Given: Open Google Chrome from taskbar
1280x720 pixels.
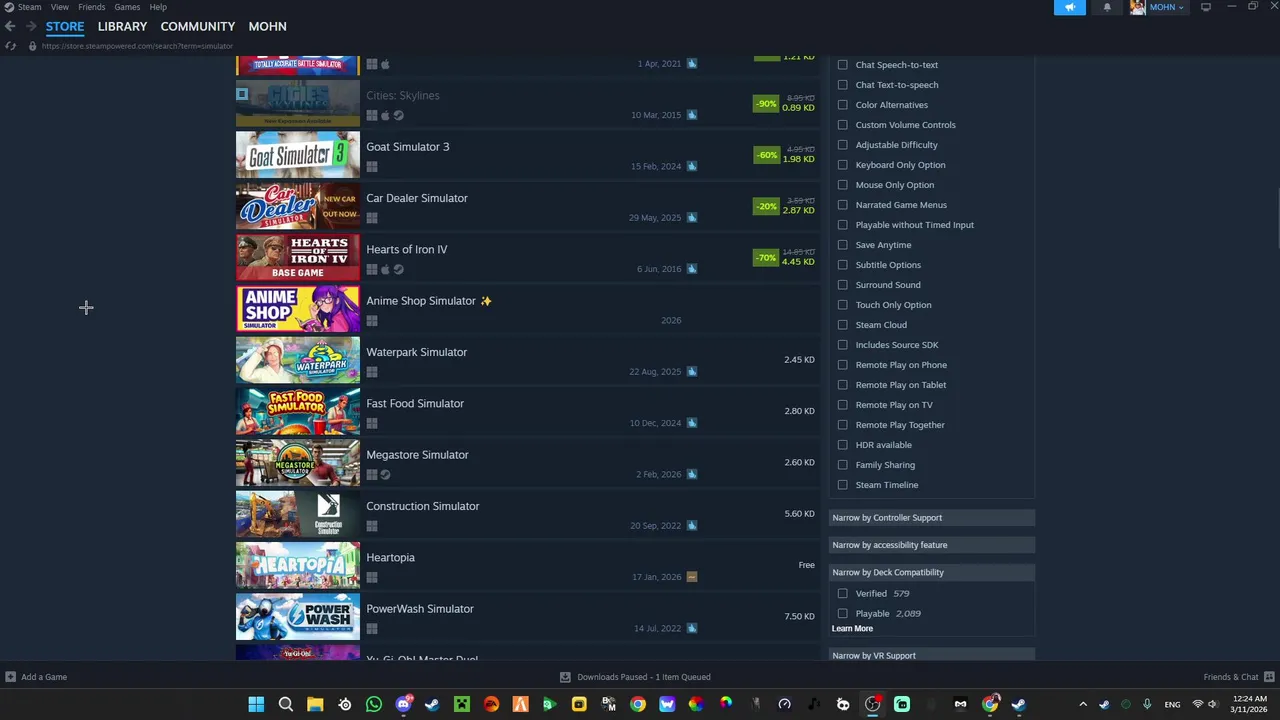Looking at the screenshot, I should [638, 704].
